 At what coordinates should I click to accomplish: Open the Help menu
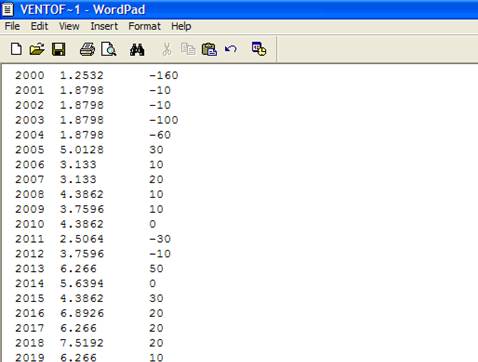pyautogui.click(x=181, y=26)
